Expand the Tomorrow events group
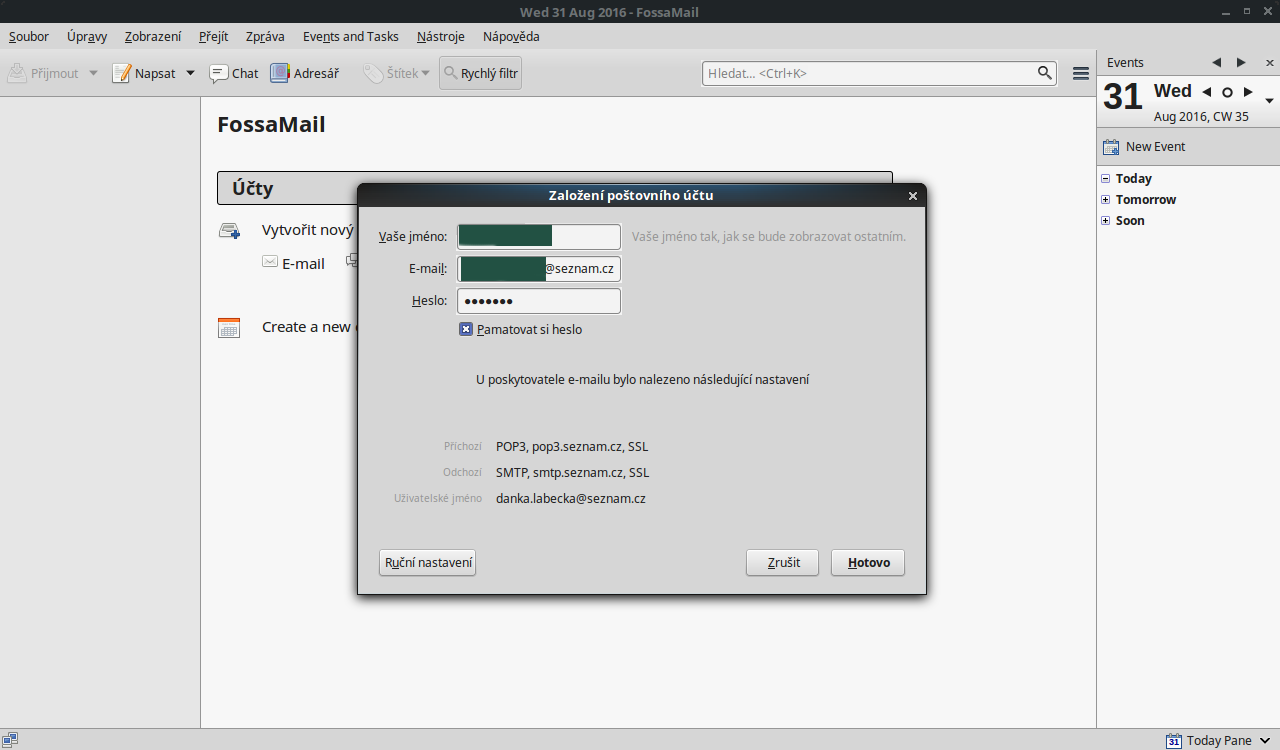 pos(1105,200)
